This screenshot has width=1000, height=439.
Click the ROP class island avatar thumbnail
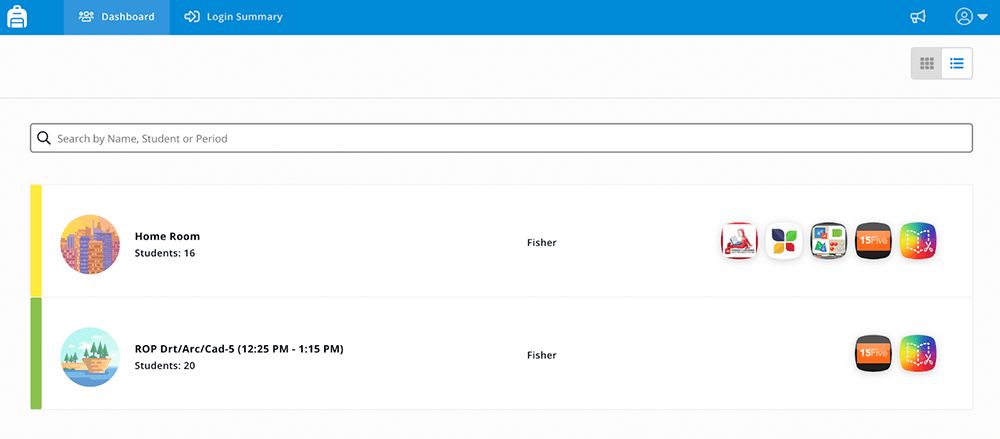(90, 356)
